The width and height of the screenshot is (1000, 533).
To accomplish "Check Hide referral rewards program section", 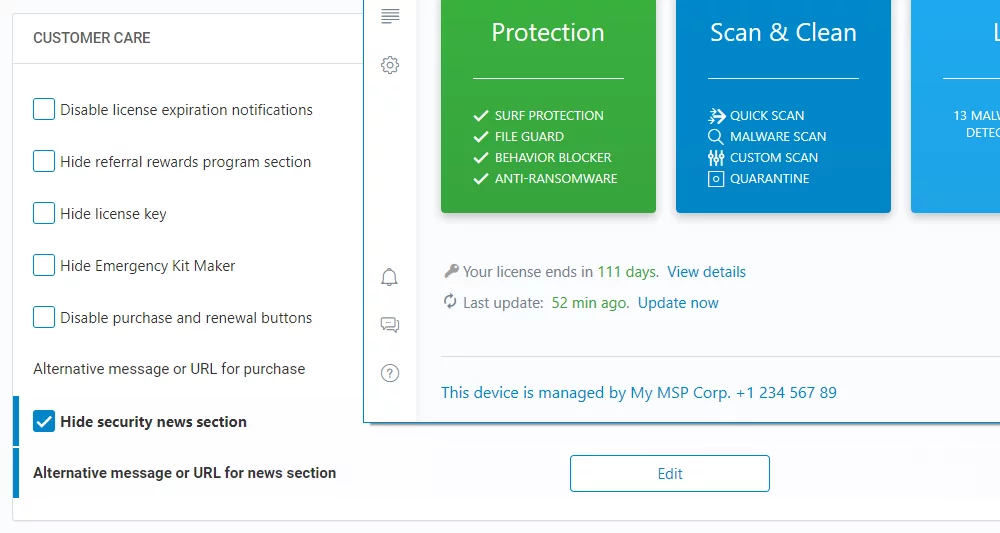I will (x=44, y=161).
